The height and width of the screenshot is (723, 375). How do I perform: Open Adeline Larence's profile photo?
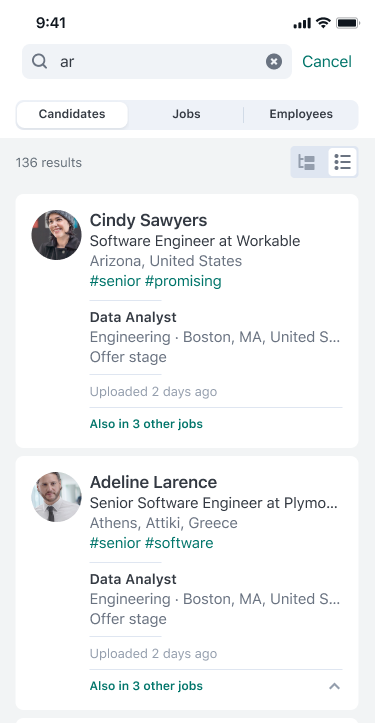pyautogui.click(x=56, y=497)
